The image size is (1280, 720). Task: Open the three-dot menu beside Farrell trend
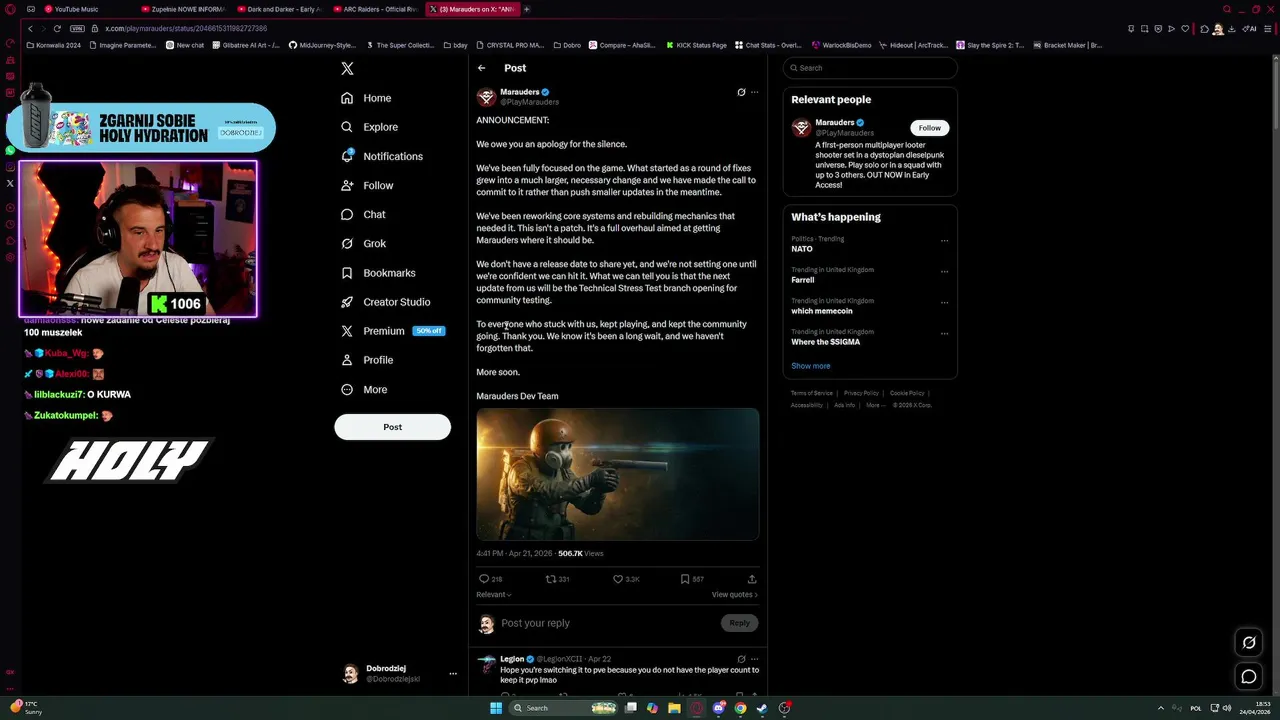coord(944,271)
